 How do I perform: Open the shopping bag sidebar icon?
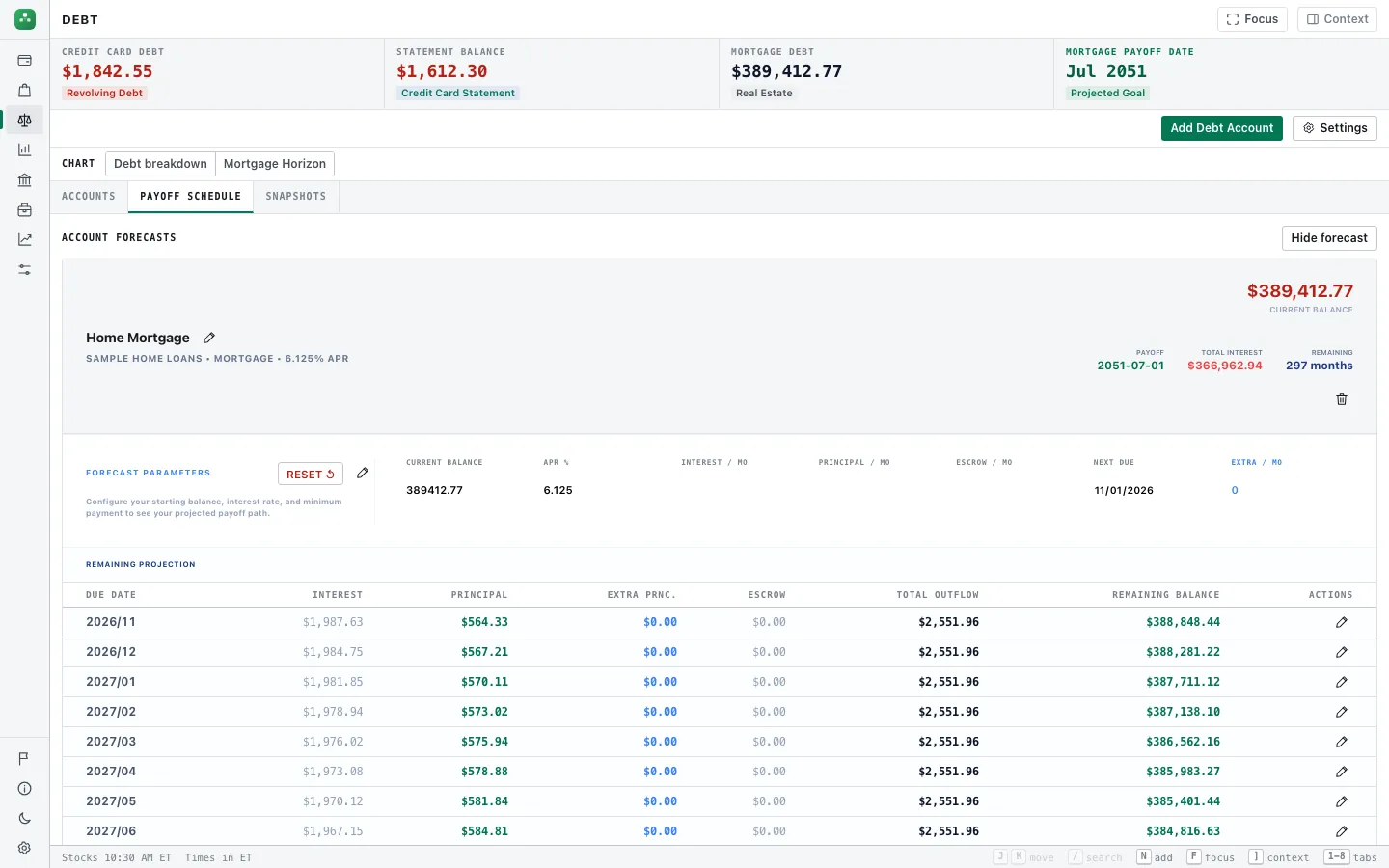point(25,91)
